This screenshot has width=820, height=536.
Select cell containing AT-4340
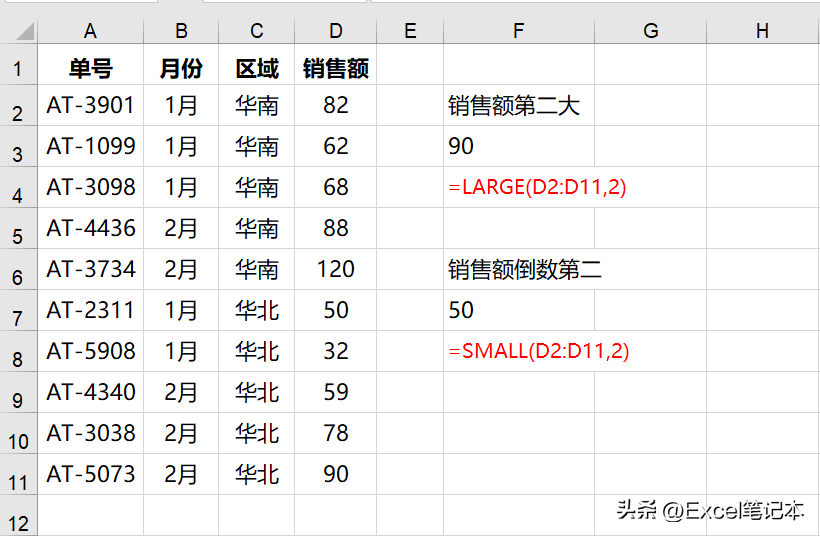point(90,393)
